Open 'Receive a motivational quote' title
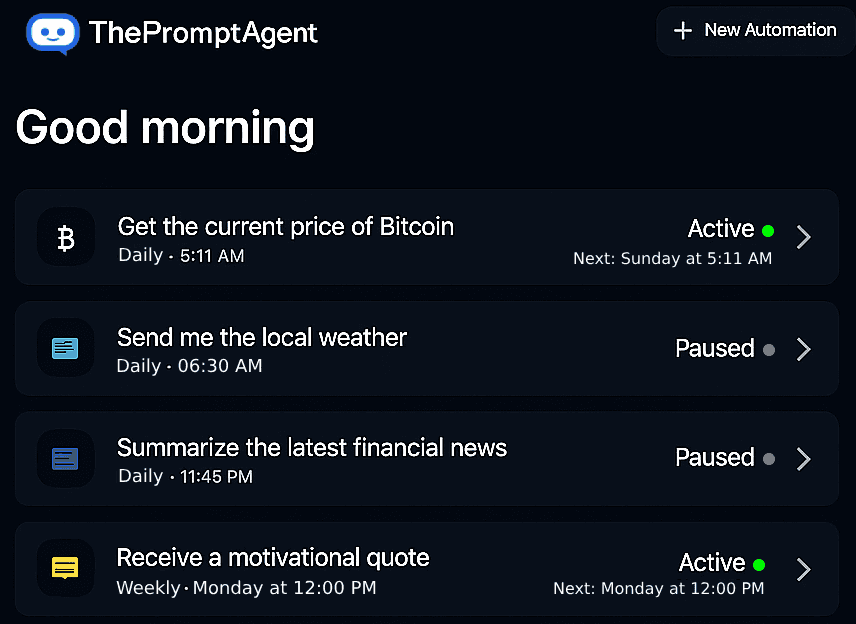Screen dimensions: 856x624 click(273, 557)
